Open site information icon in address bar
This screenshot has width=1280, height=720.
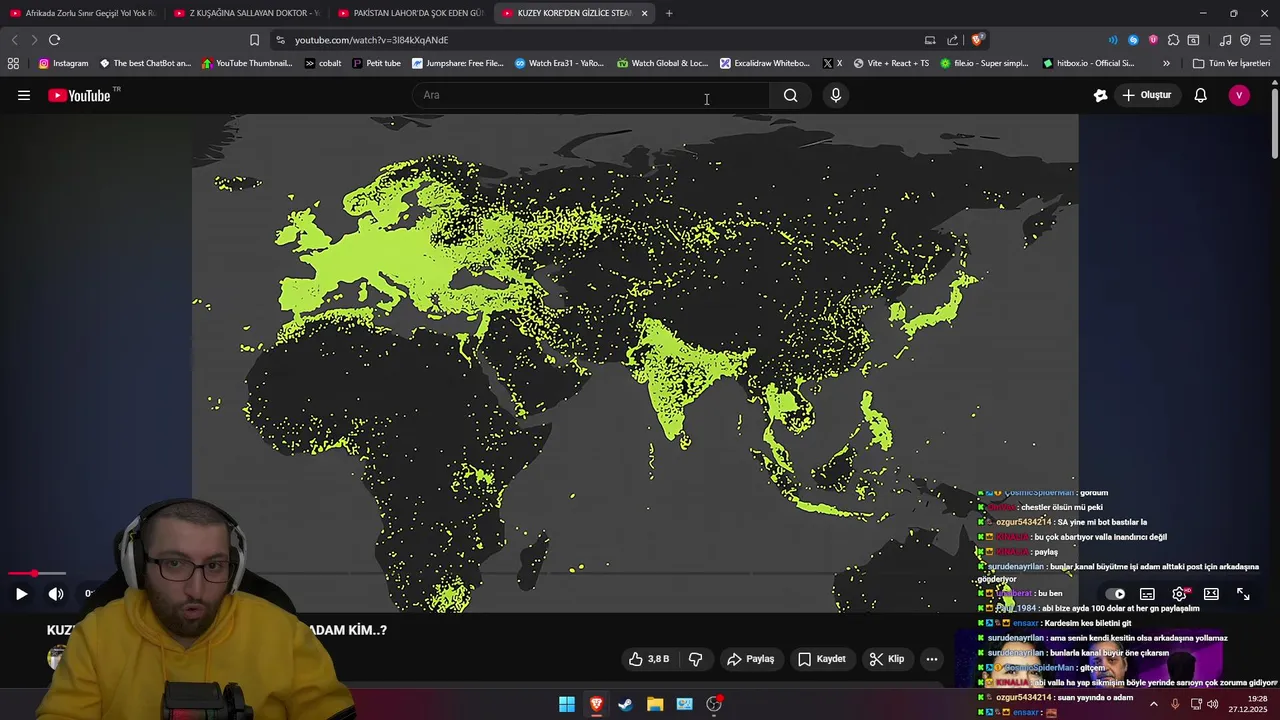coord(280,40)
